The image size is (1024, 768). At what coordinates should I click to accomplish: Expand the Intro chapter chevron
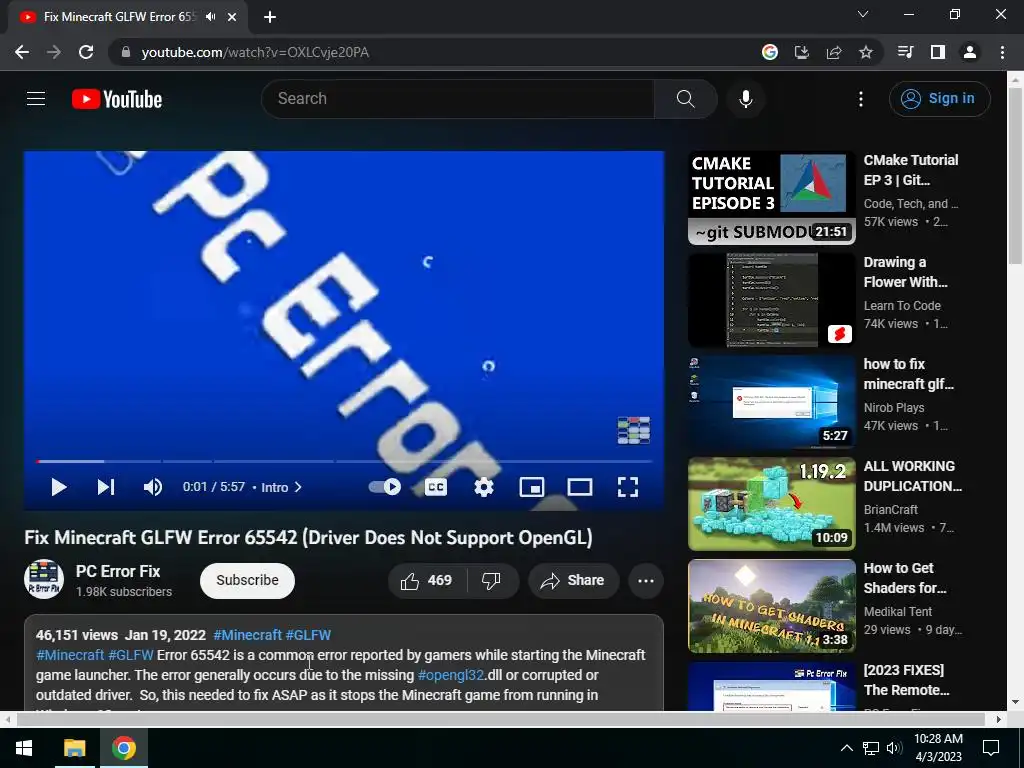click(298, 487)
